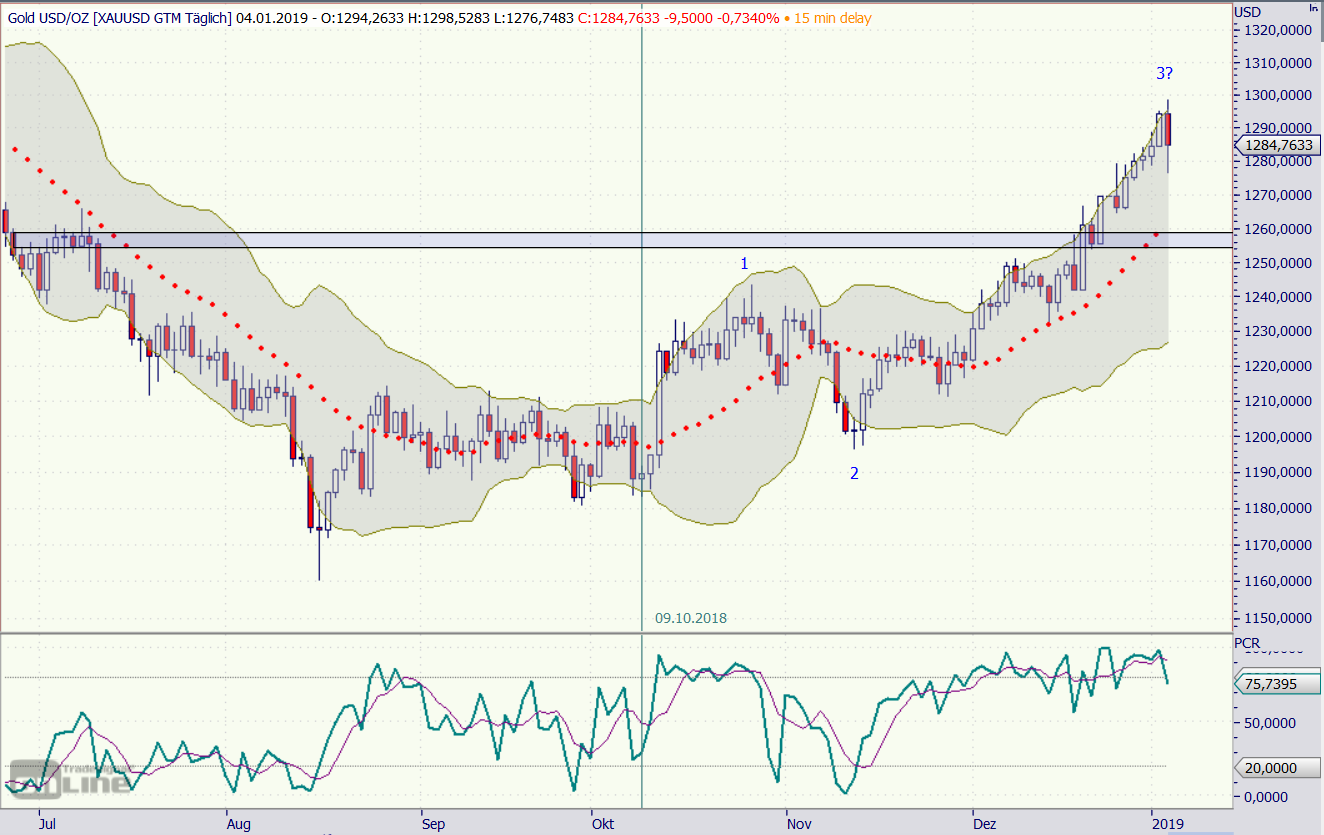1324x835 pixels.
Task: Click the '50,0000' PCR axis value
Action: pyautogui.click(x=1271, y=723)
